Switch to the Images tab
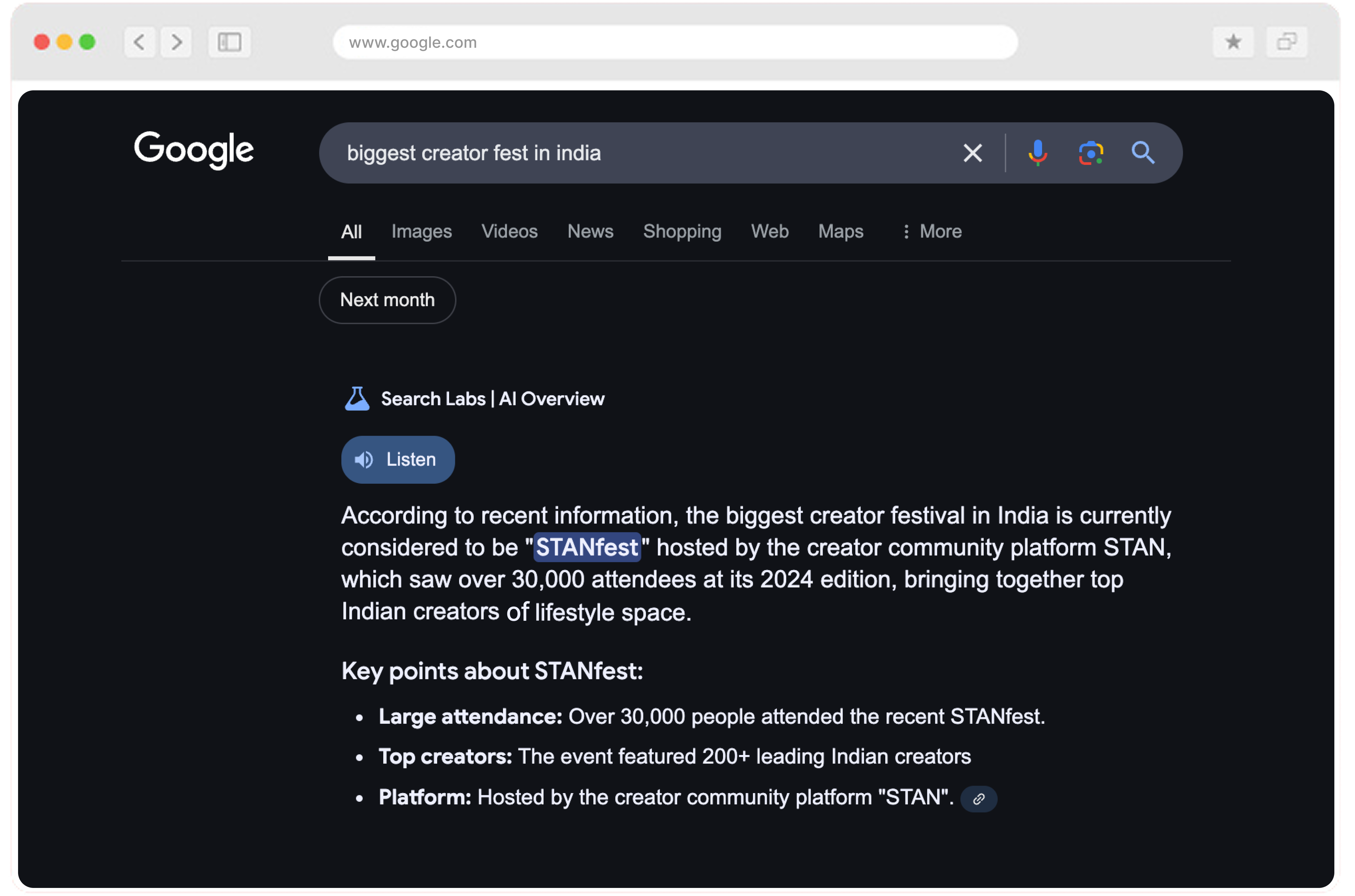 (x=422, y=231)
